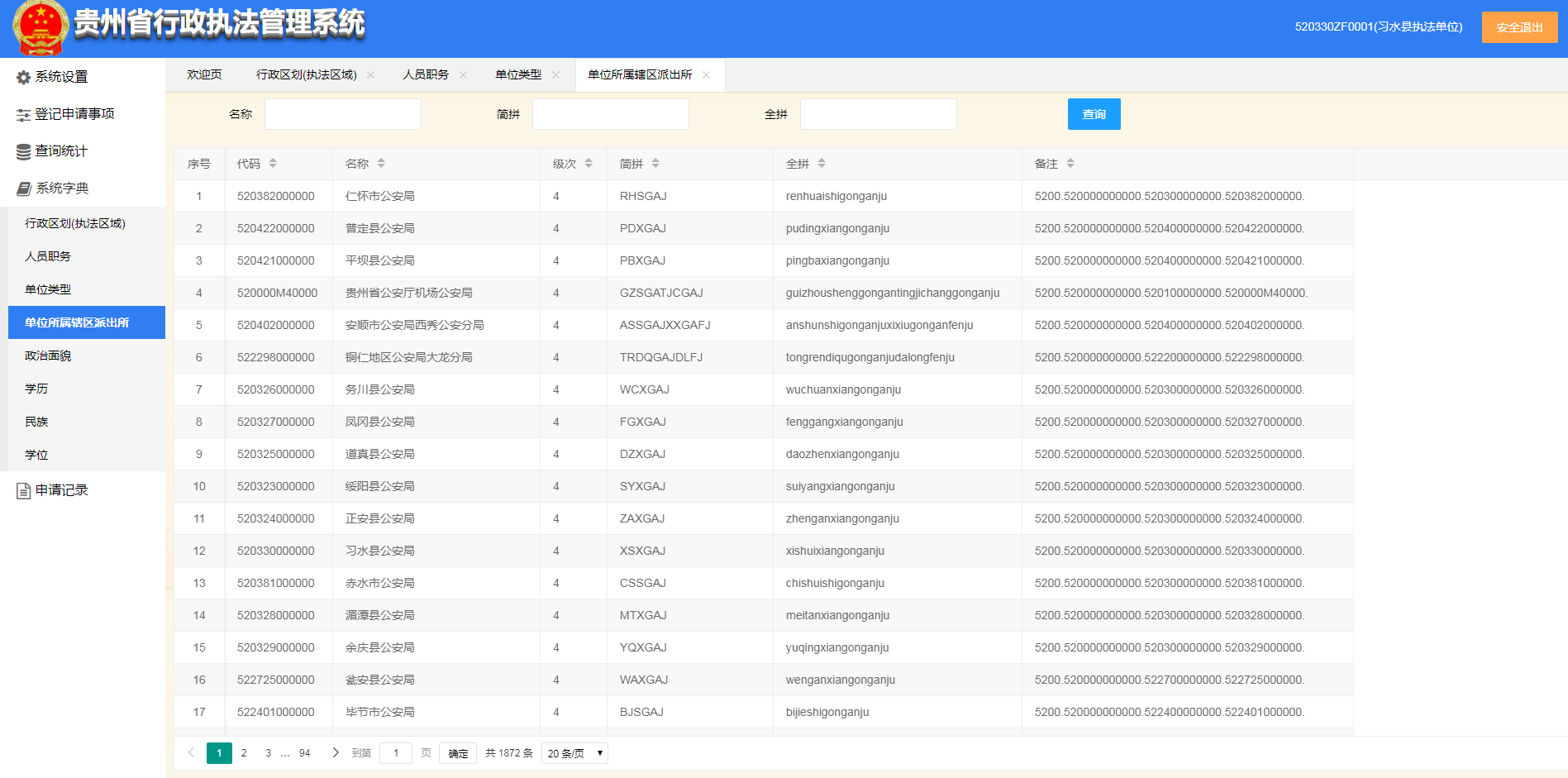Select the 仁怀市公安局 row name
The height and width of the screenshot is (778, 1568).
click(x=380, y=196)
